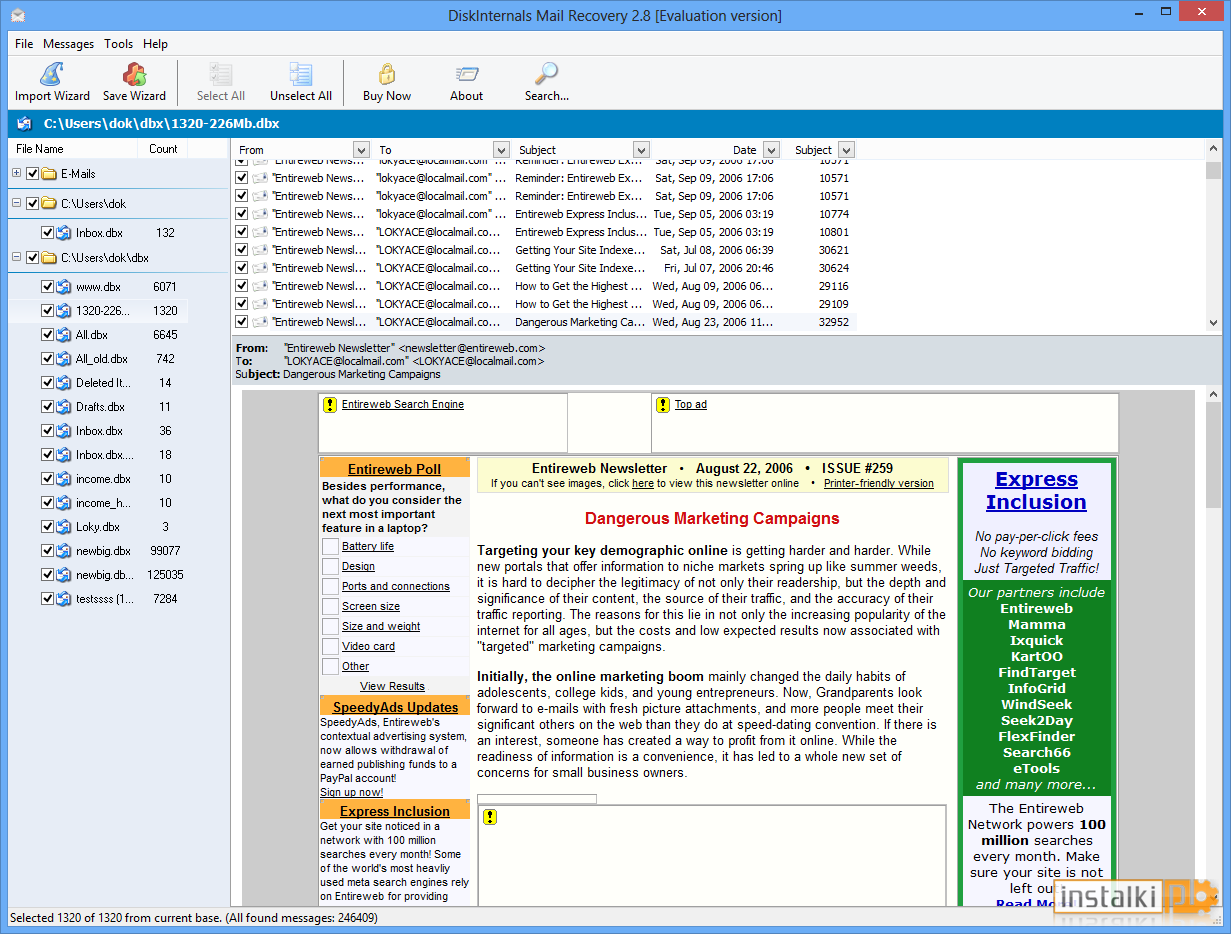
Task: Open the Messages menu
Action: (x=69, y=44)
